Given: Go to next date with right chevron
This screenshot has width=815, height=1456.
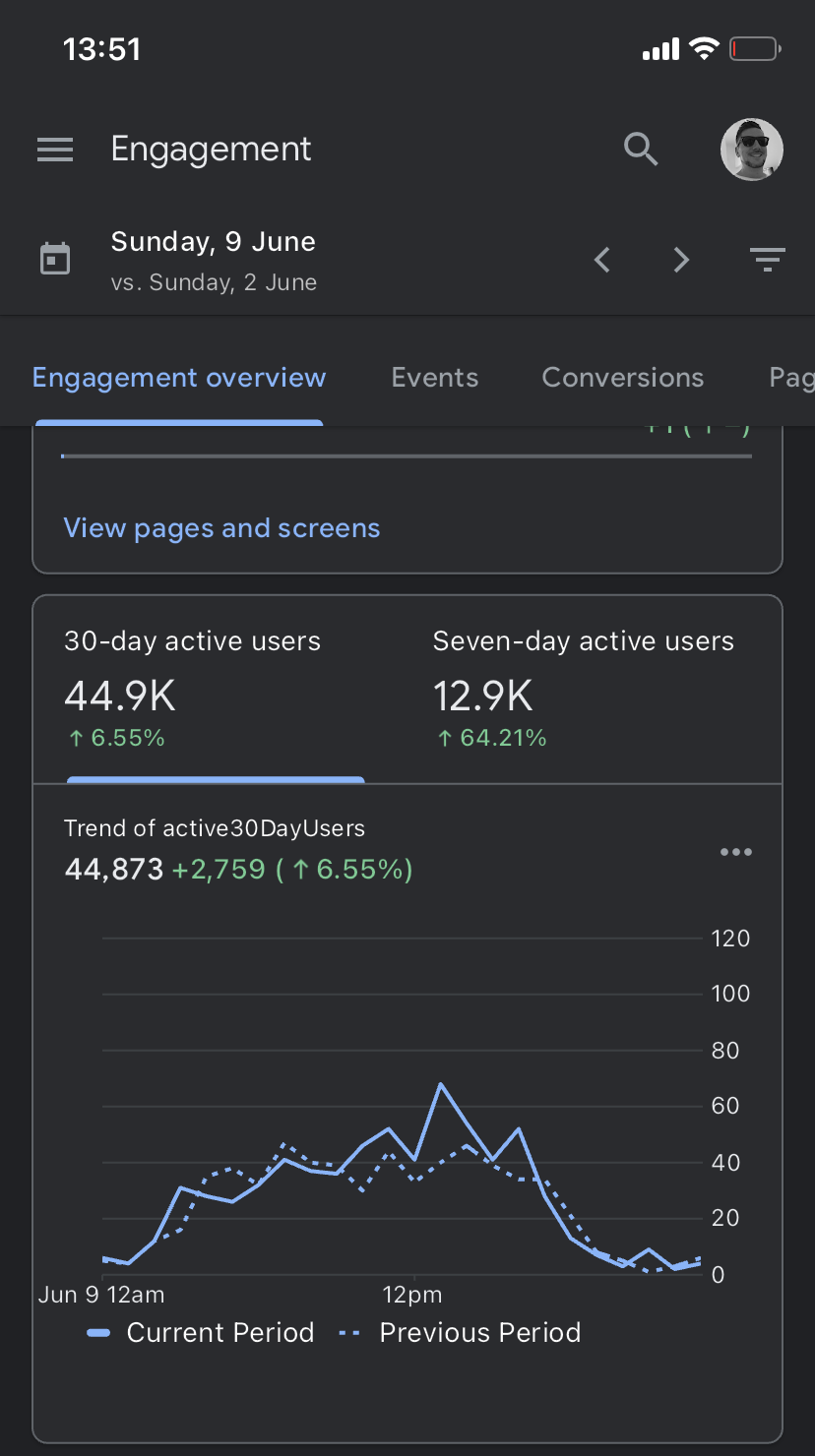Looking at the screenshot, I should pos(681,260).
